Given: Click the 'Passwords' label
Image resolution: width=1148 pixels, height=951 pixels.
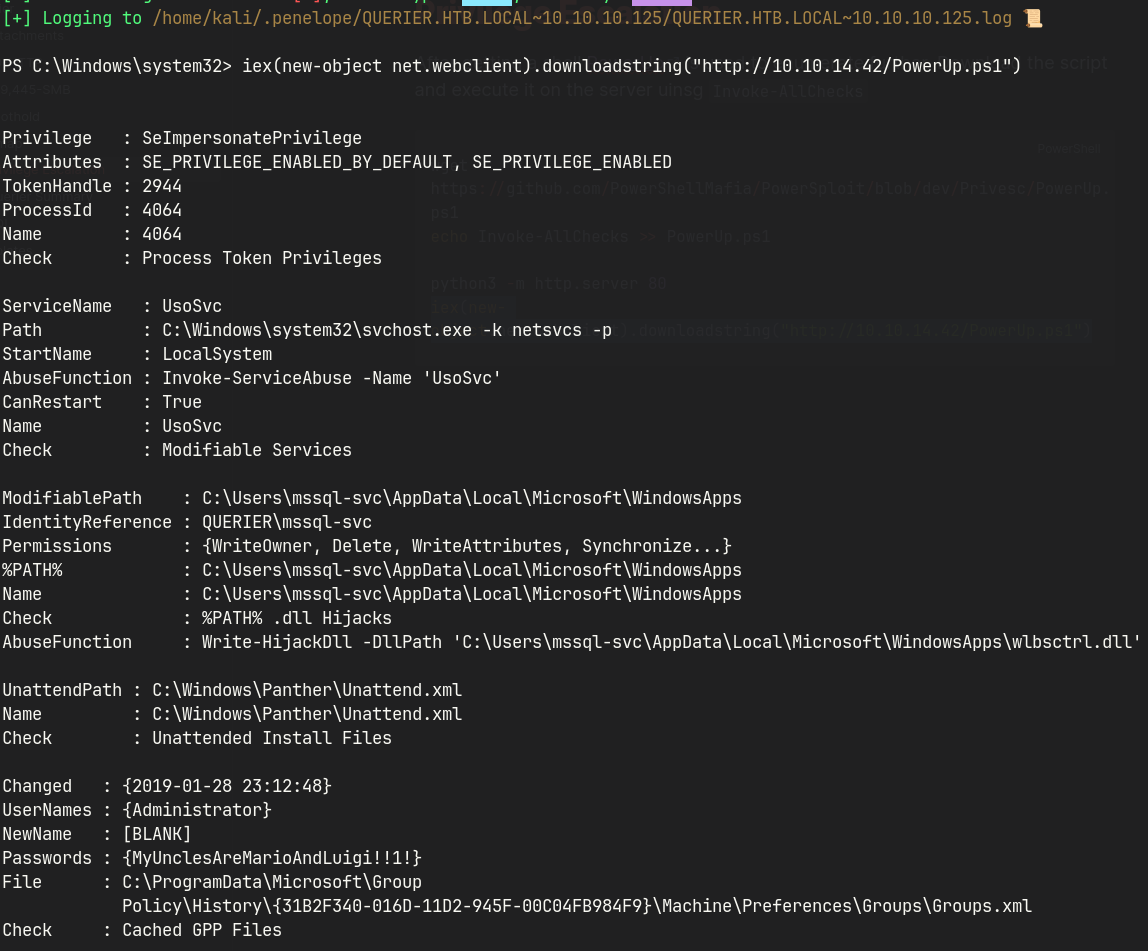Looking at the screenshot, I should [47, 859].
